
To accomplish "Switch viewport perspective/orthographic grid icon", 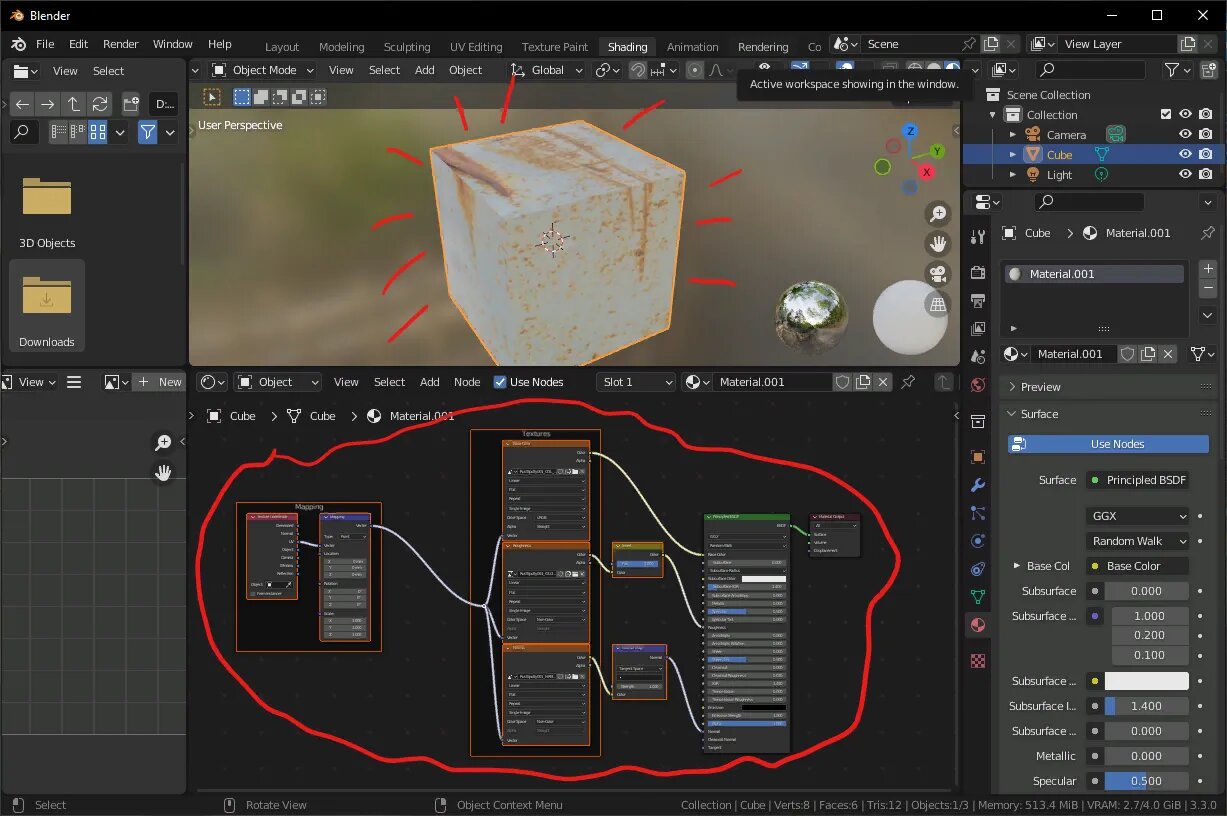I will click(x=938, y=304).
